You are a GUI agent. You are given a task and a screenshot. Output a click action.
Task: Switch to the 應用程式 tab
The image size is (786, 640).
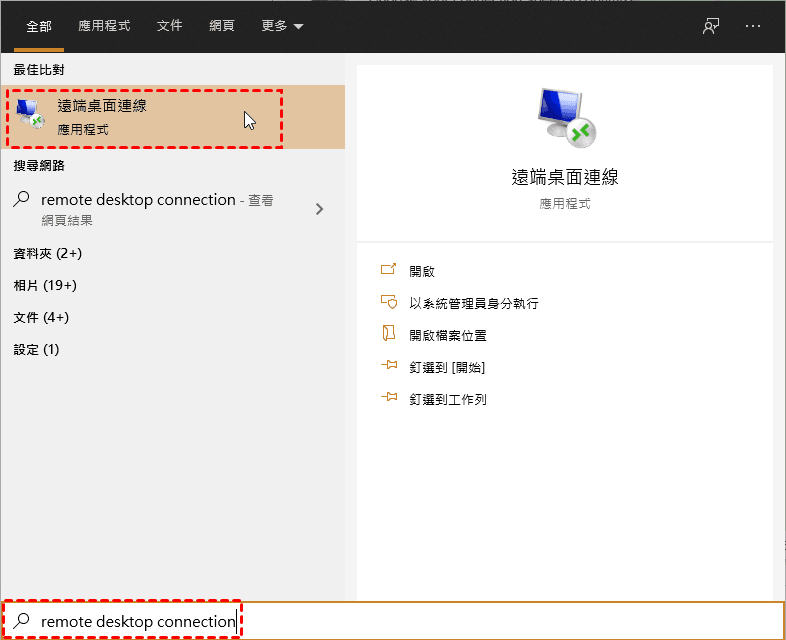click(104, 26)
